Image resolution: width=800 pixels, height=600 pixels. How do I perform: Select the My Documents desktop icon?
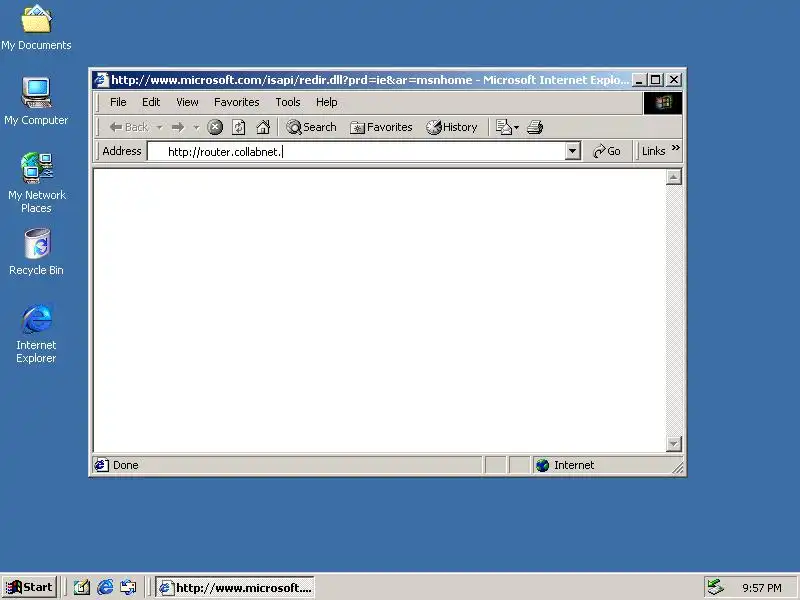(x=36, y=28)
